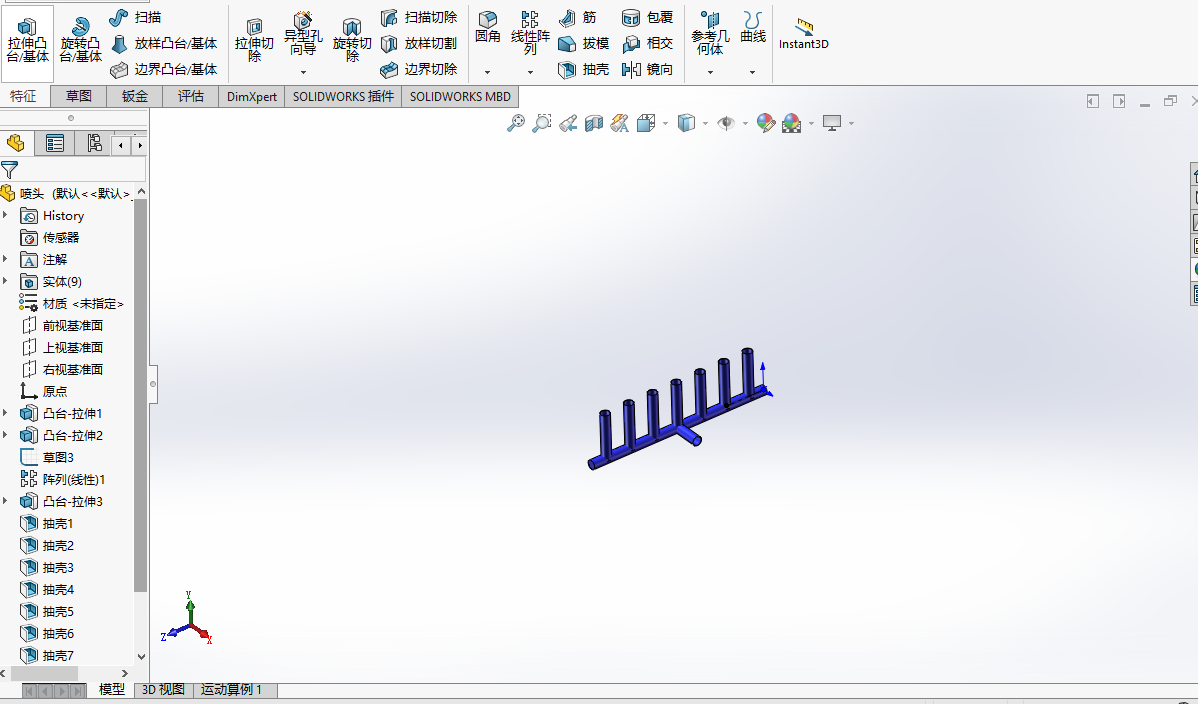Toggle the hide/show items eye icon
This screenshot has width=1198, height=704.
726,123
